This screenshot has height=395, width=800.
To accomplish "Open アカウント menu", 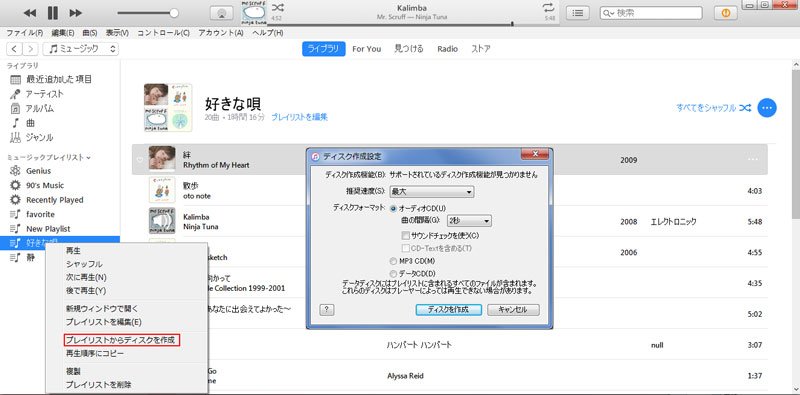I will point(220,33).
